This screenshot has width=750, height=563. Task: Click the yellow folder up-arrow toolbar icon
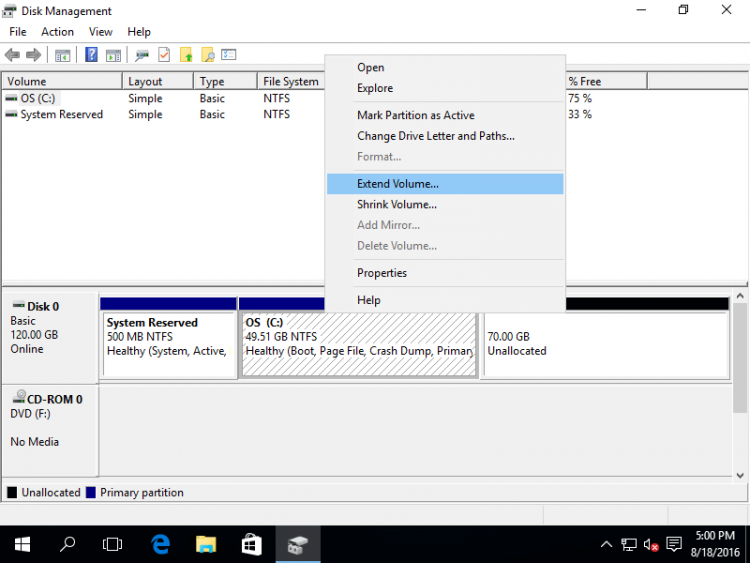(185, 55)
